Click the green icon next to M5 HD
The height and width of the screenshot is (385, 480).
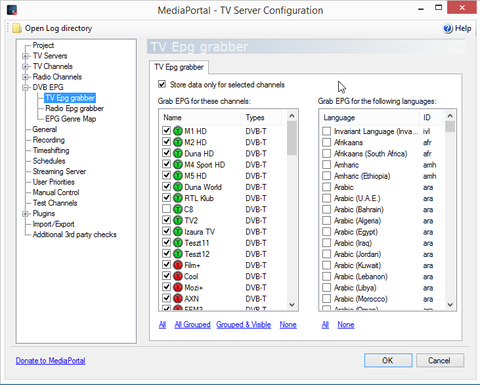[178, 176]
